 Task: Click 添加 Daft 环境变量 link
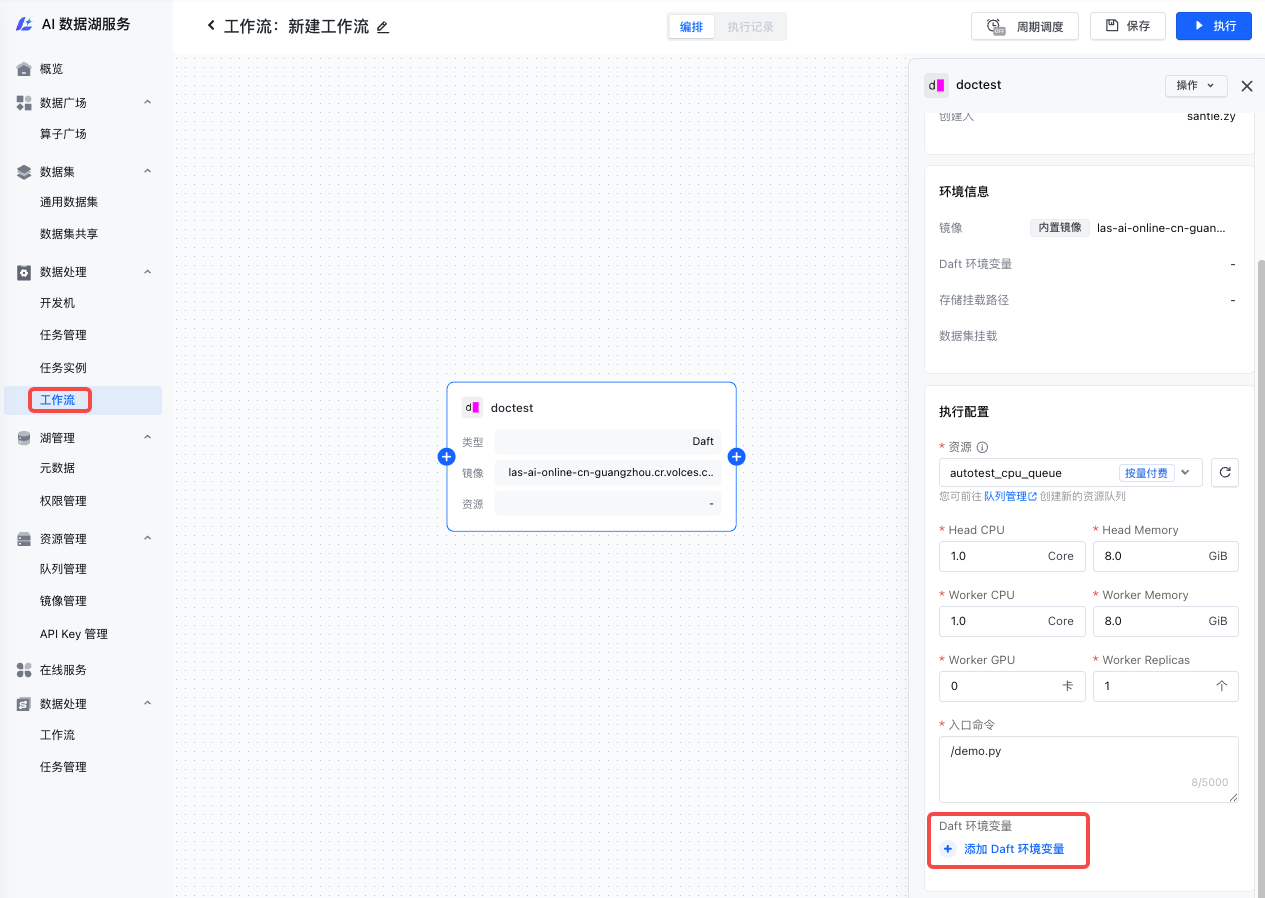coord(1014,849)
